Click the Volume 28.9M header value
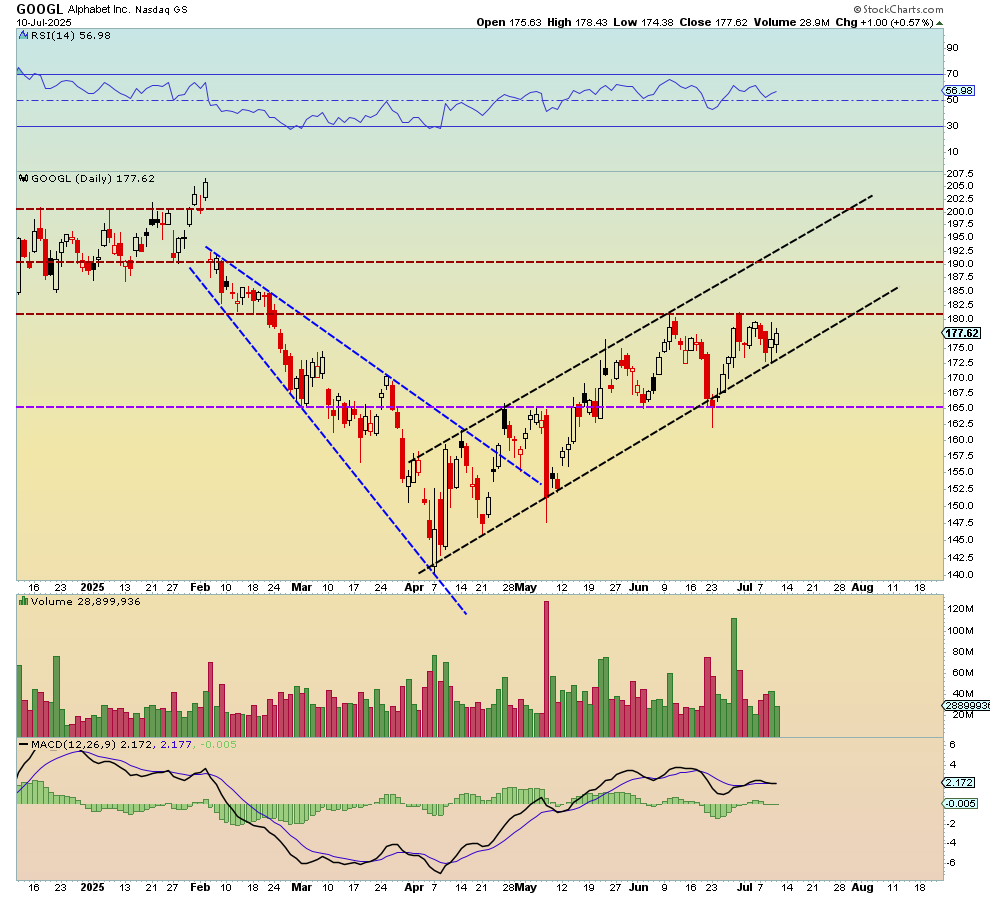Viewport: 990px width, 897px height. tap(791, 22)
